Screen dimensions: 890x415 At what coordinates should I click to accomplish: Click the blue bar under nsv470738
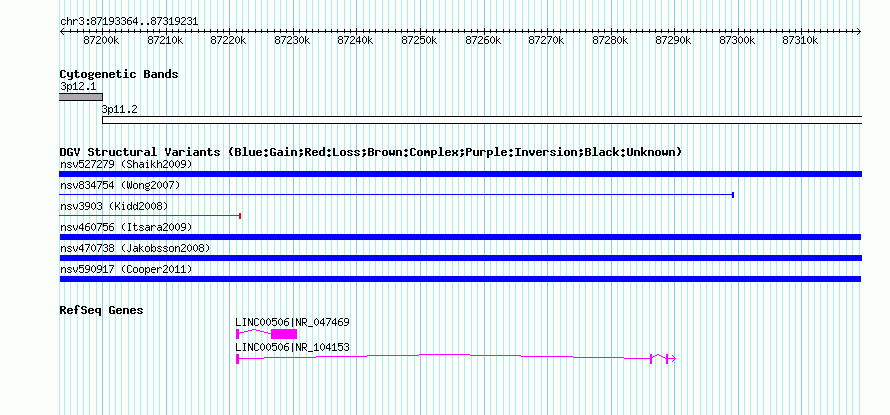[x=460, y=258]
